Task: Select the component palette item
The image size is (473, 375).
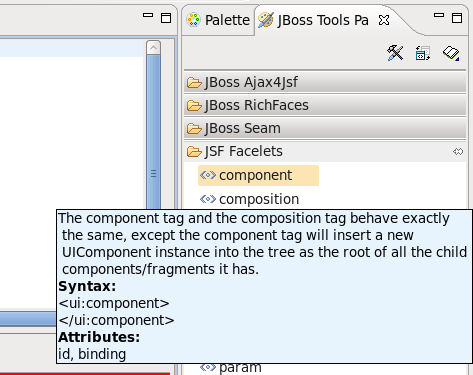Action: pyautogui.click(x=258, y=175)
